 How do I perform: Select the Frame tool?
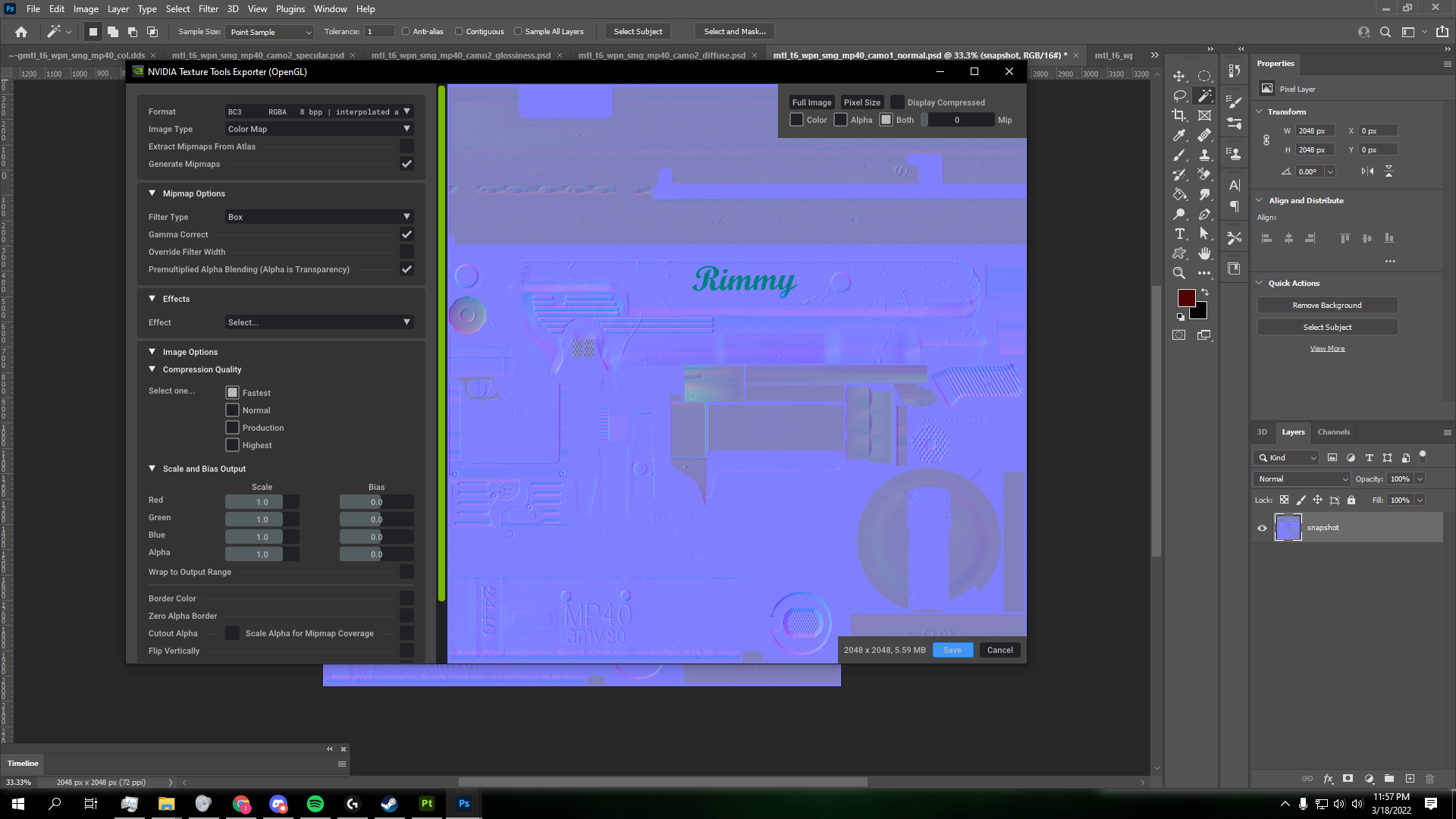click(1204, 115)
